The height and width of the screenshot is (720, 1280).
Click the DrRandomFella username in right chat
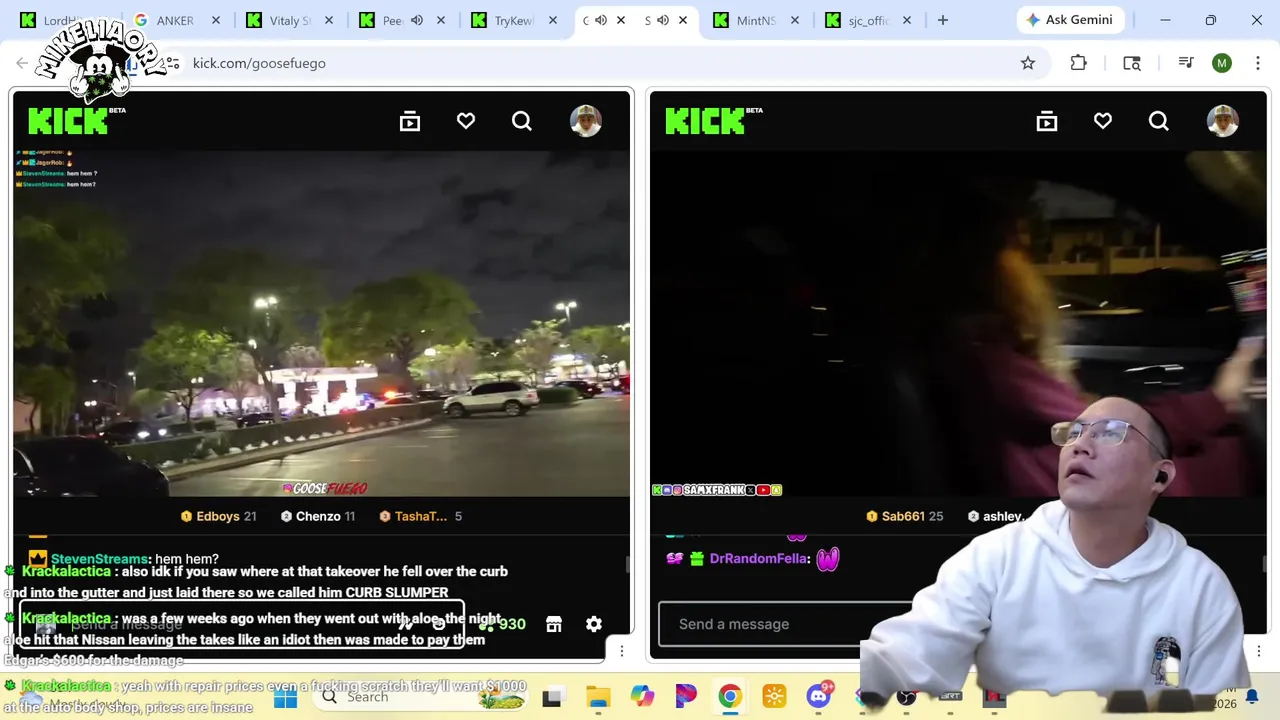759,559
